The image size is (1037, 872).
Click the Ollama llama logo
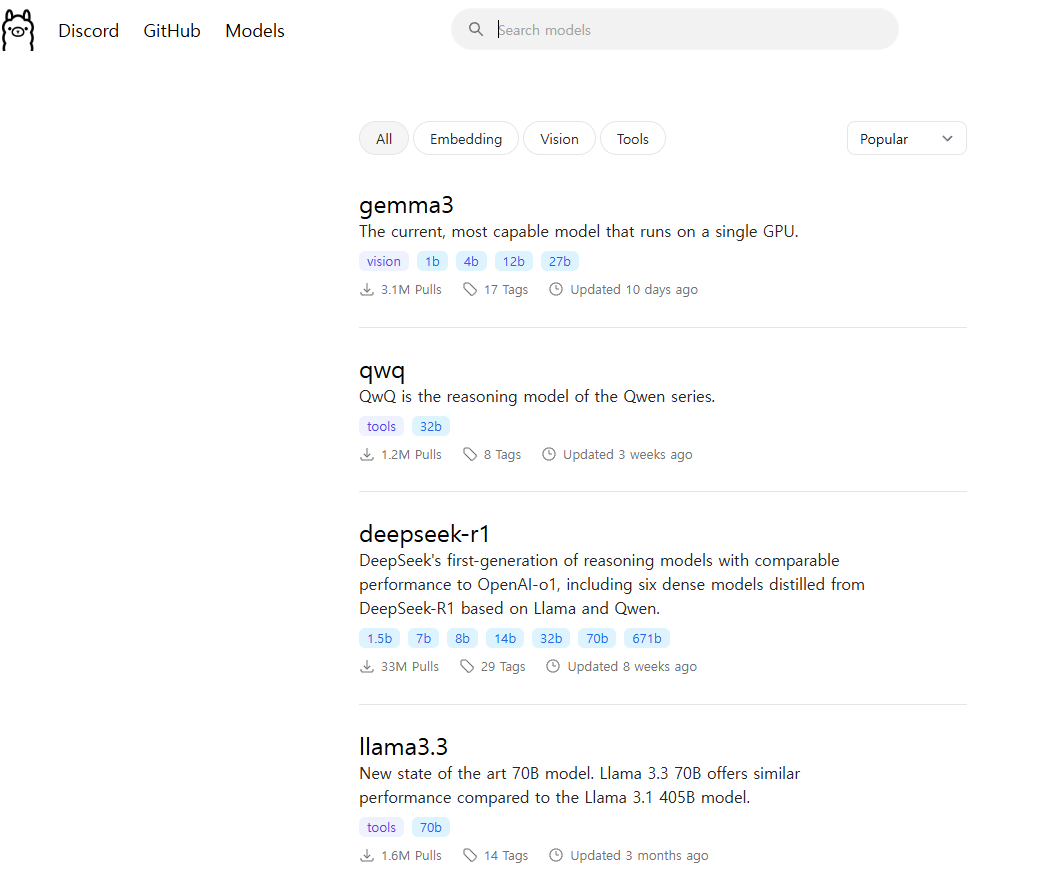coord(18,30)
